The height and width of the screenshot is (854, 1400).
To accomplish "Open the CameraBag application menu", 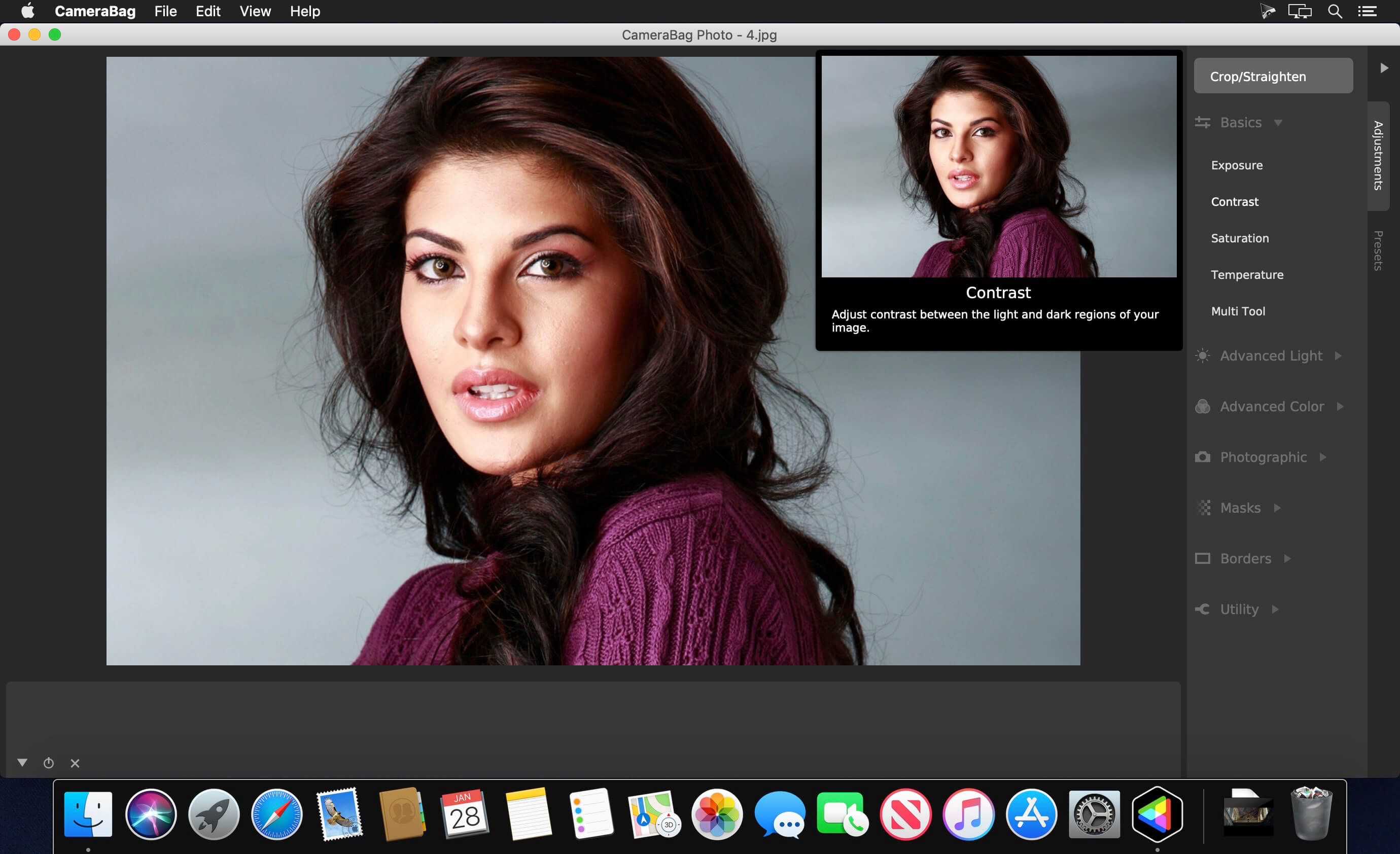I will click(x=95, y=11).
